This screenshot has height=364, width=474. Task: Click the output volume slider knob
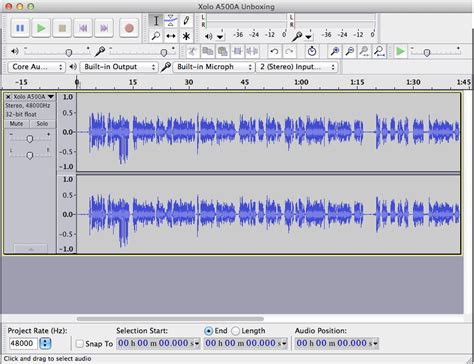click(69, 52)
